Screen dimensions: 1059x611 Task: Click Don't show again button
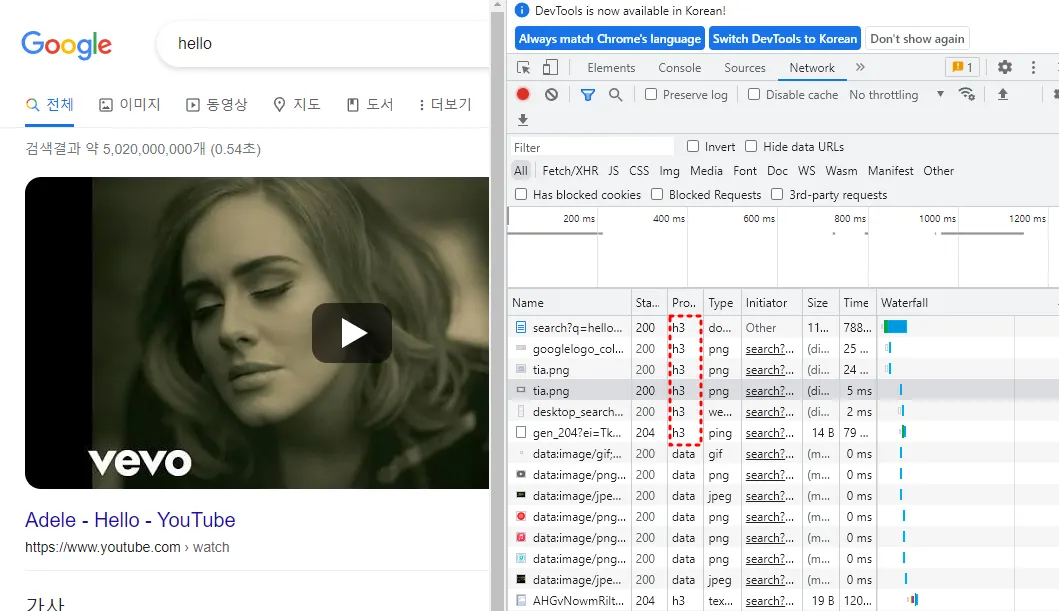pos(917,38)
